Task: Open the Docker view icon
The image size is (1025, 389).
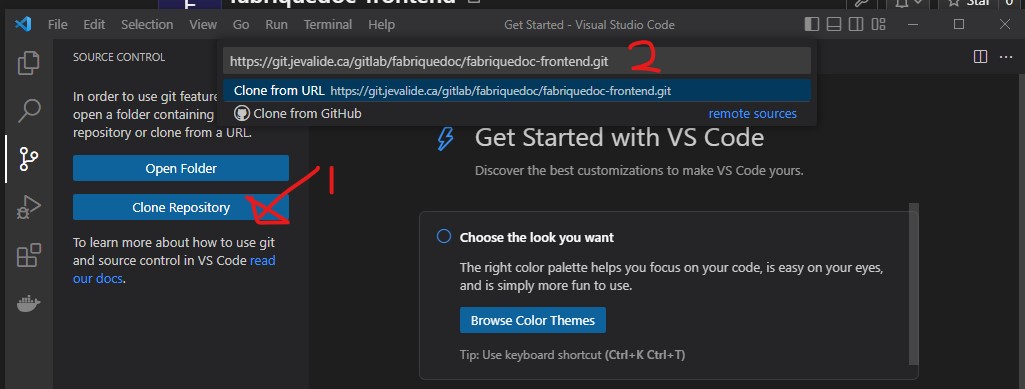Action: pos(28,303)
